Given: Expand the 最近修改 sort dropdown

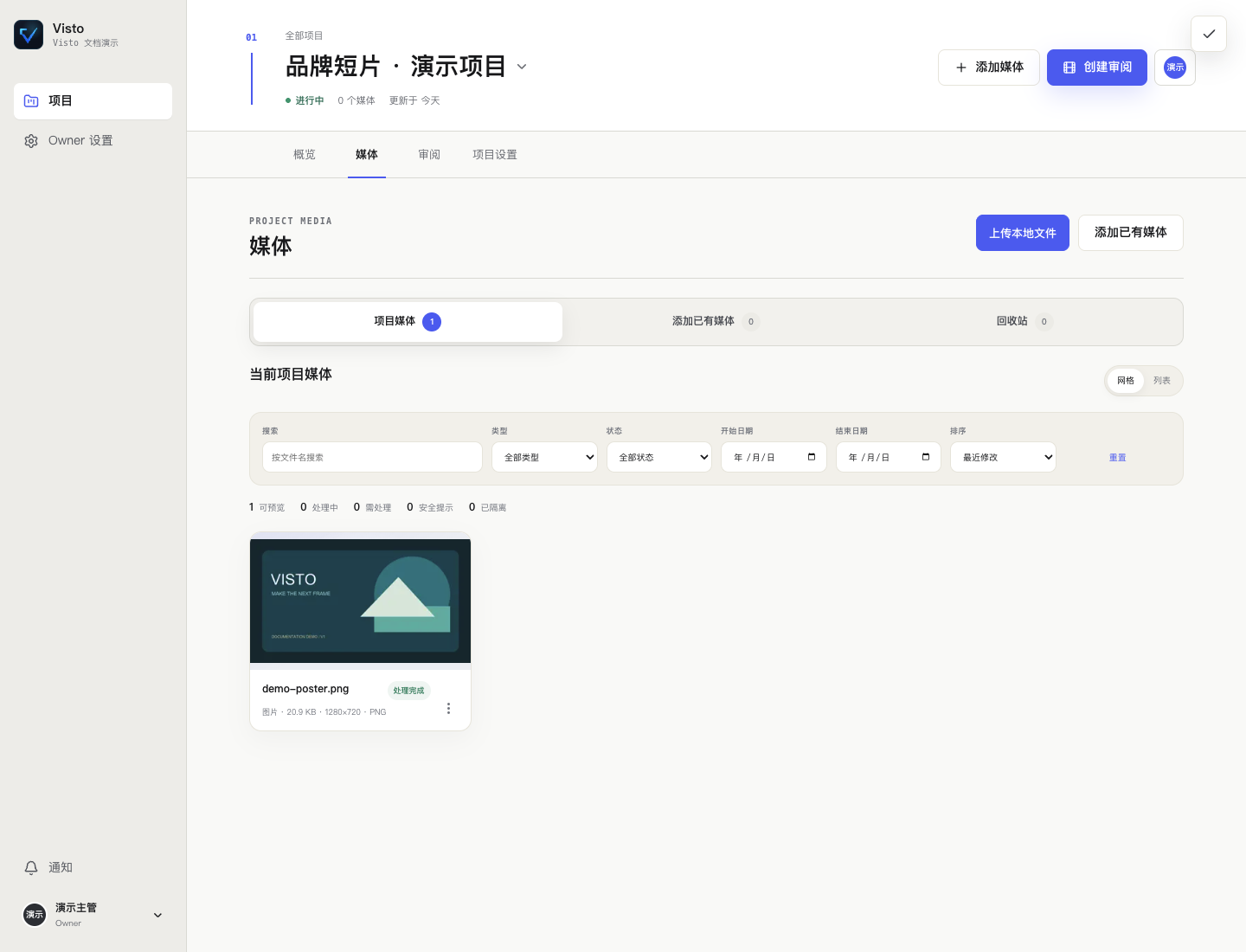Looking at the screenshot, I should (1003, 457).
